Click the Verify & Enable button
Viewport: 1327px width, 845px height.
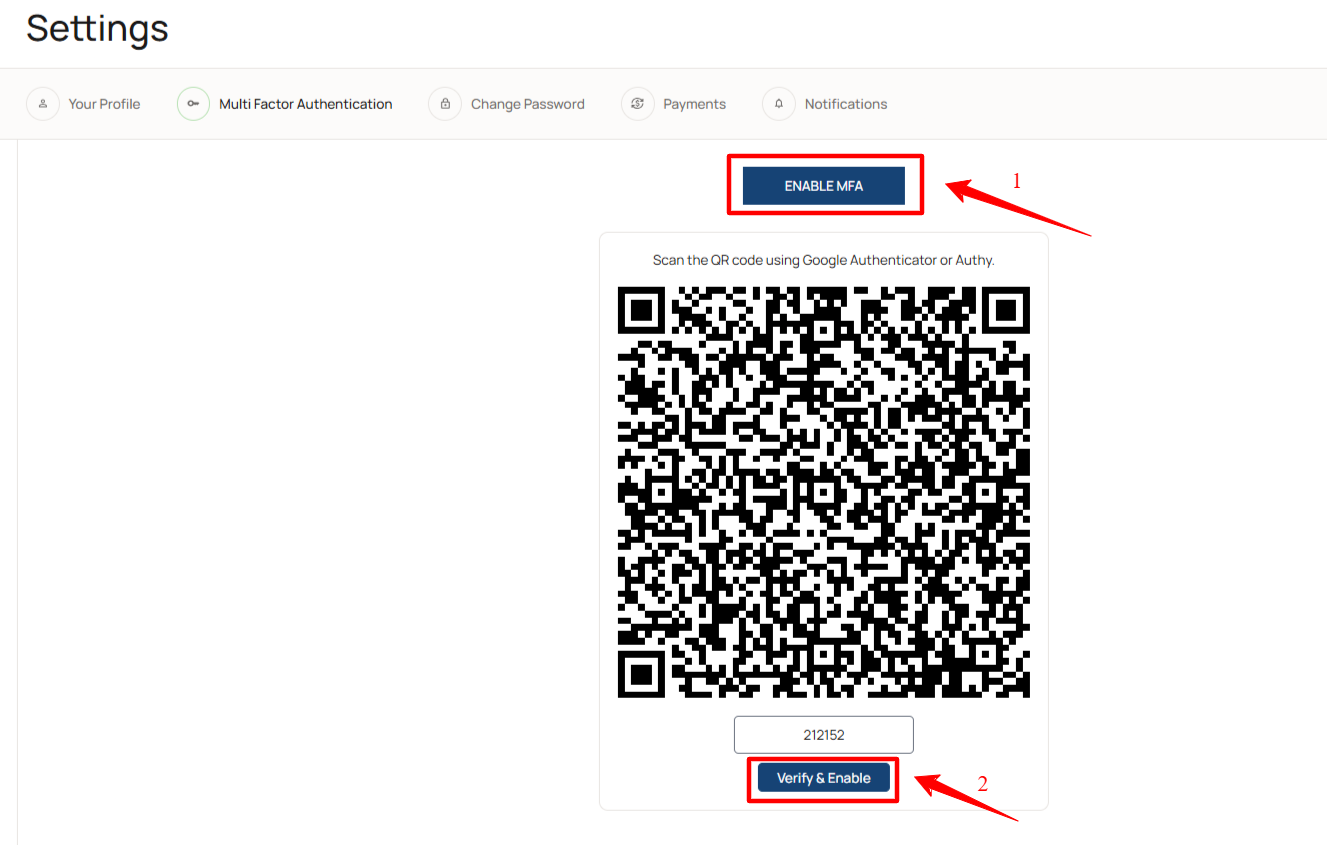click(x=824, y=778)
